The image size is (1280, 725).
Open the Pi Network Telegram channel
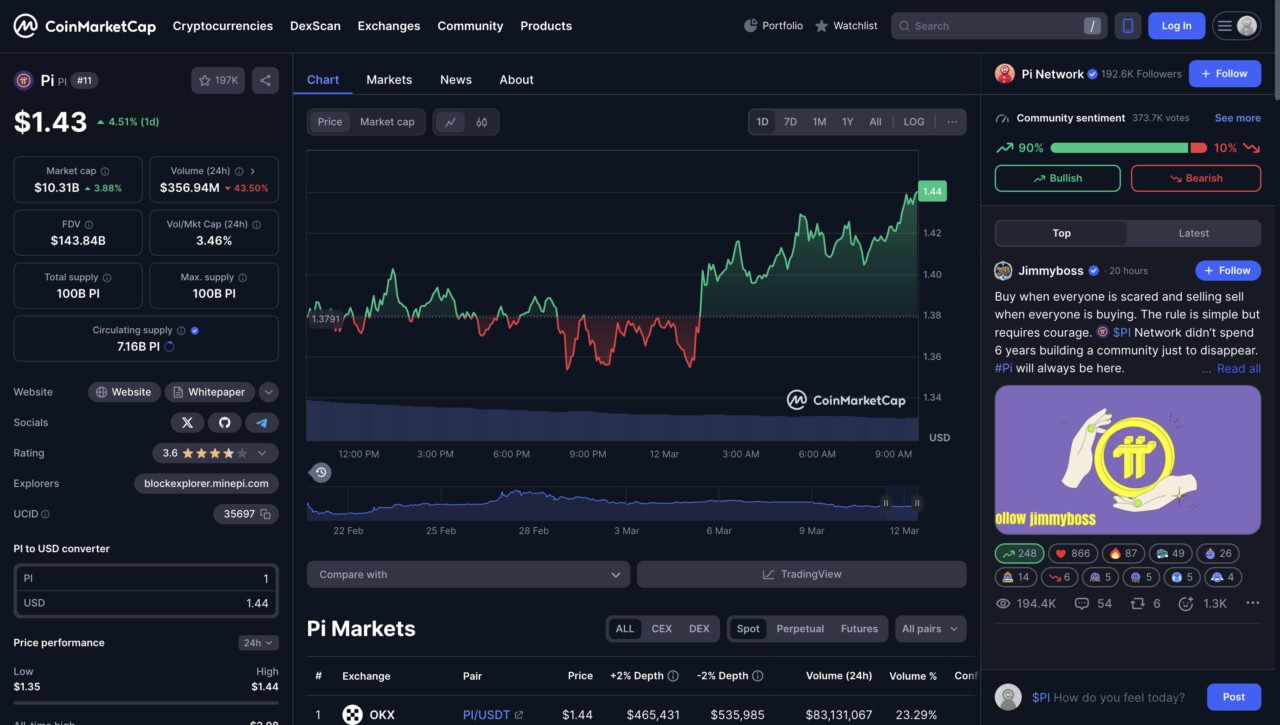pos(262,422)
